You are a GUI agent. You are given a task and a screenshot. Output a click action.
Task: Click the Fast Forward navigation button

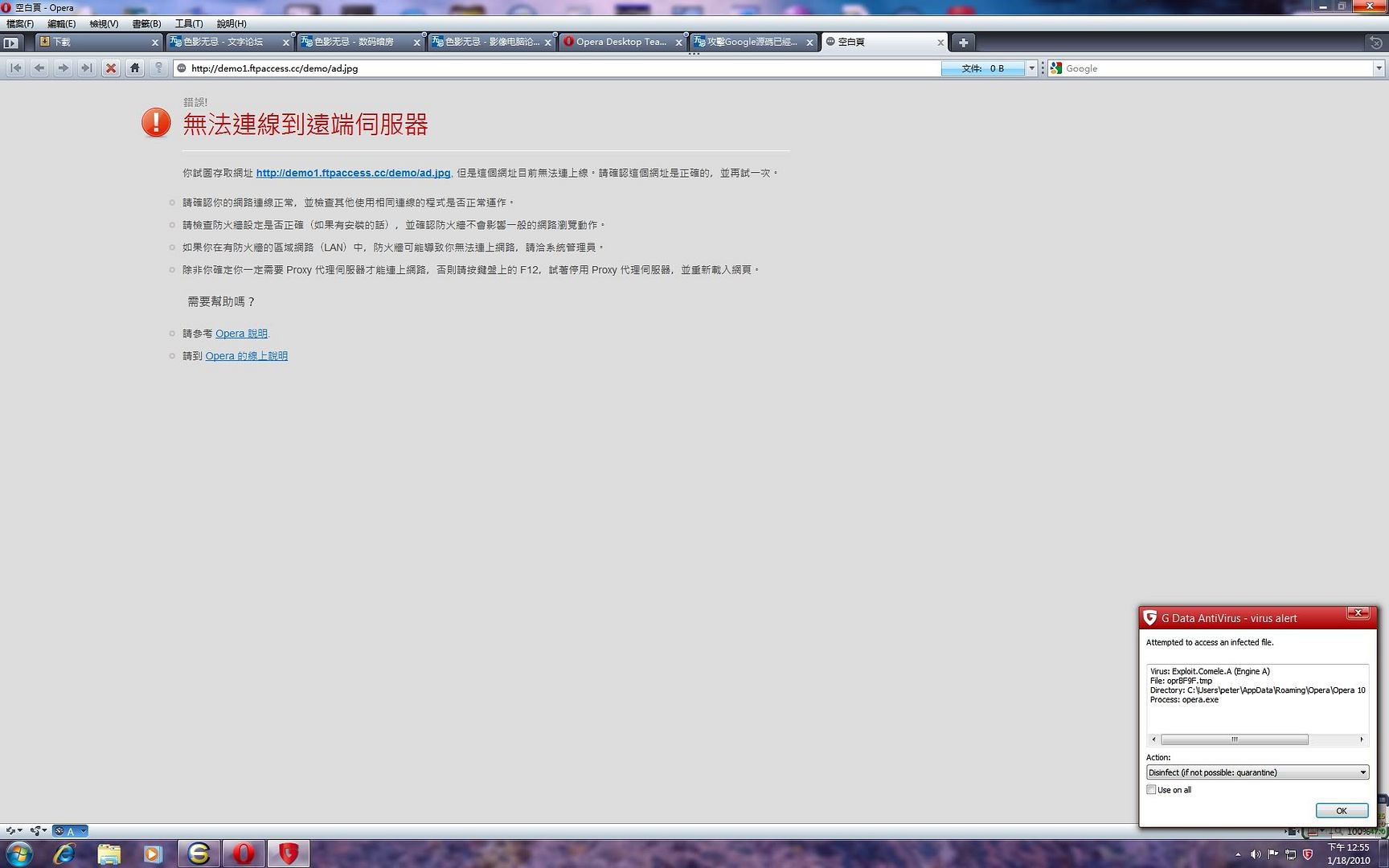click(x=87, y=68)
